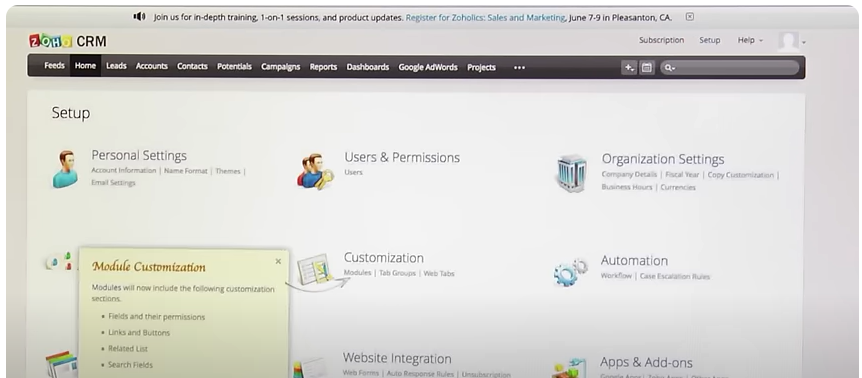
Task: Click the Setup link in header
Action: [x=710, y=40]
